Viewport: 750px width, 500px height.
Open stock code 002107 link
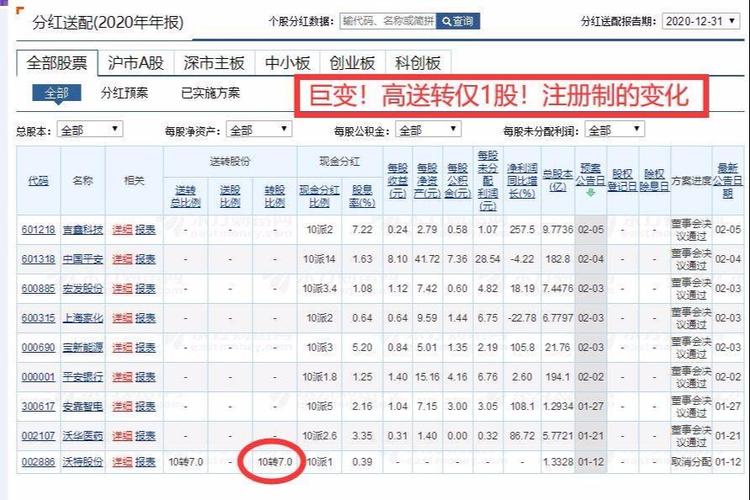coord(38,436)
